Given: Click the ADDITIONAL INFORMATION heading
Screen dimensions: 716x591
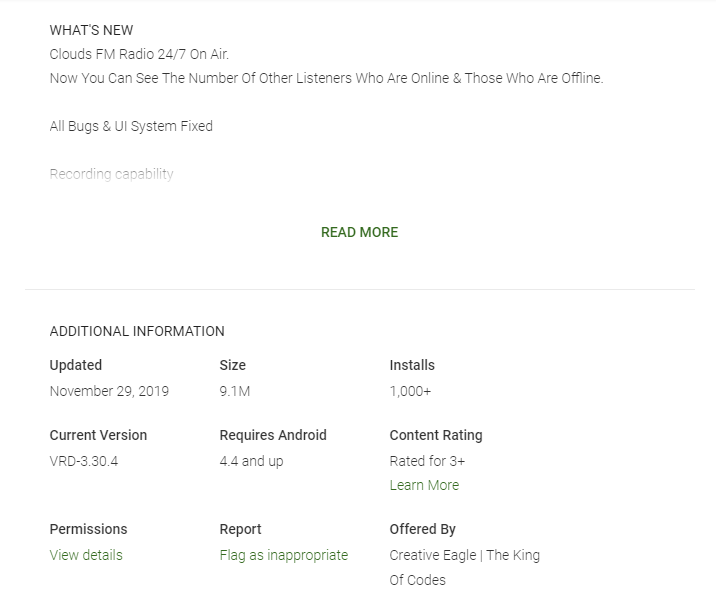Looking at the screenshot, I should click(137, 331).
